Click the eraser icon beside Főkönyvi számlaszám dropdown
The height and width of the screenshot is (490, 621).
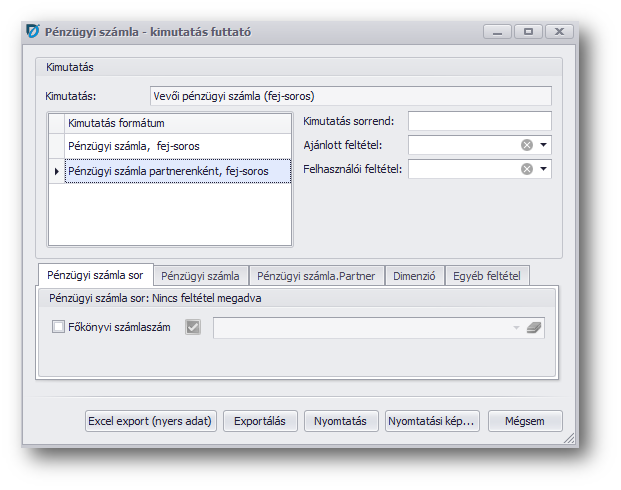click(533, 327)
